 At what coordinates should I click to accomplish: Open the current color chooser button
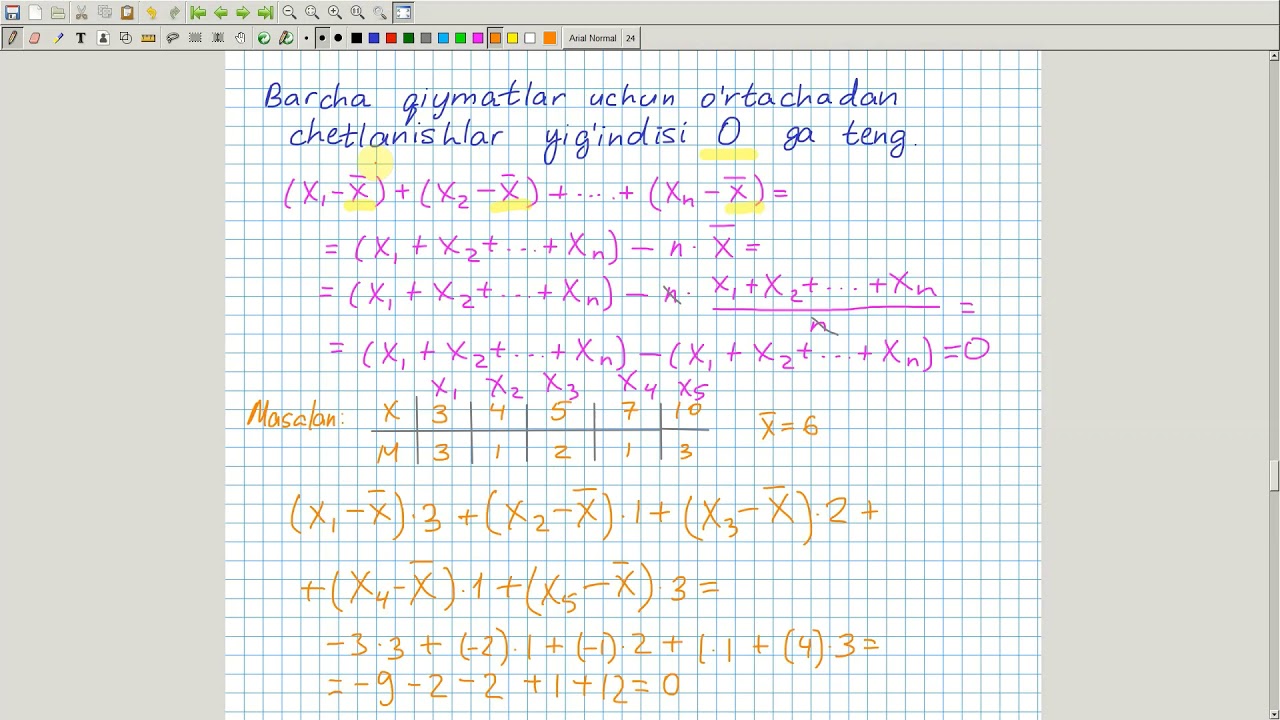pyautogui.click(x=550, y=38)
